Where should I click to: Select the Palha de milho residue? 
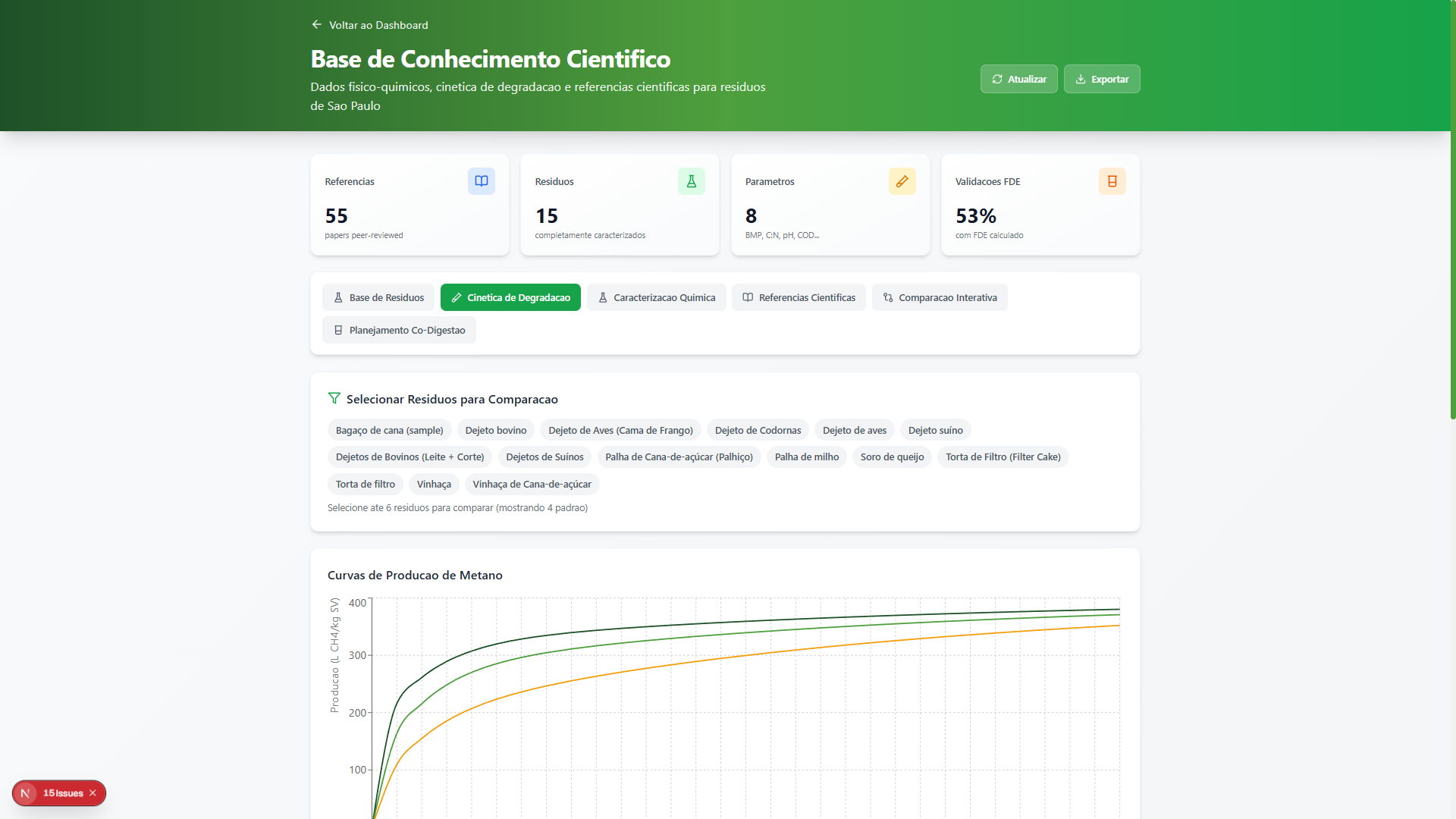[x=806, y=457]
